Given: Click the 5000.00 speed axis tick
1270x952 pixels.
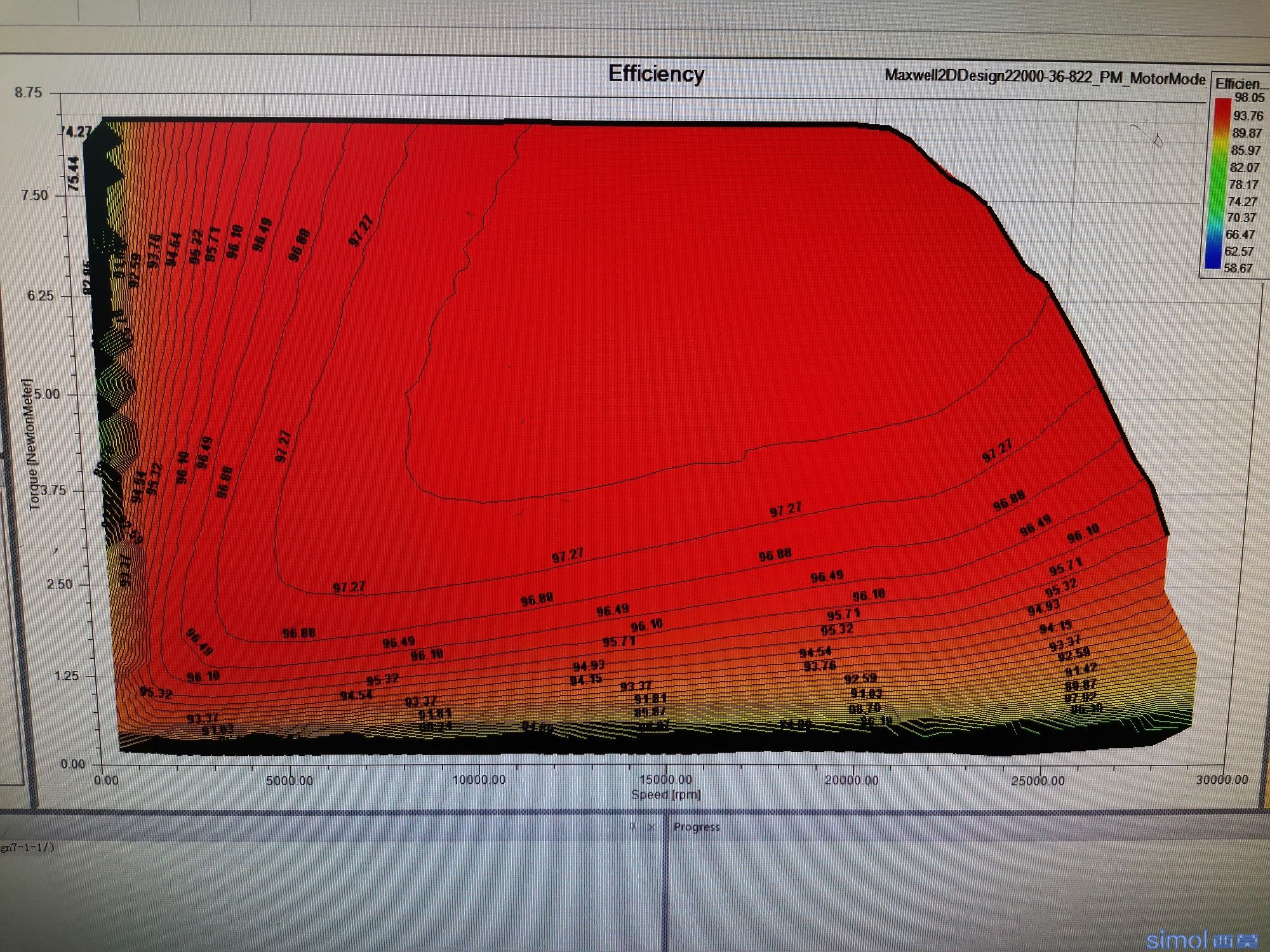Looking at the screenshot, I should point(289,781).
